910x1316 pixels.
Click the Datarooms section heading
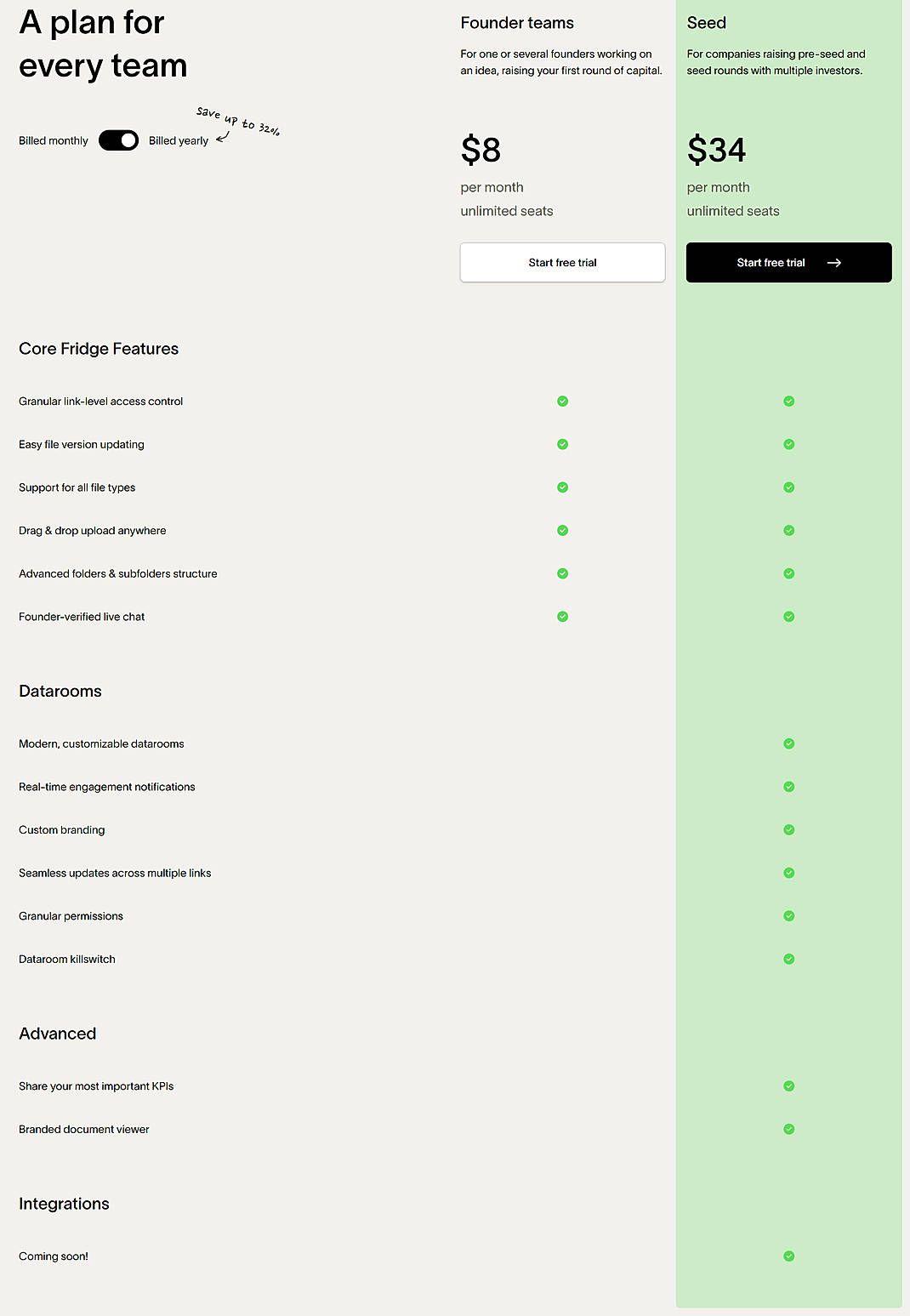pyautogui.click(x=60, y=691)
